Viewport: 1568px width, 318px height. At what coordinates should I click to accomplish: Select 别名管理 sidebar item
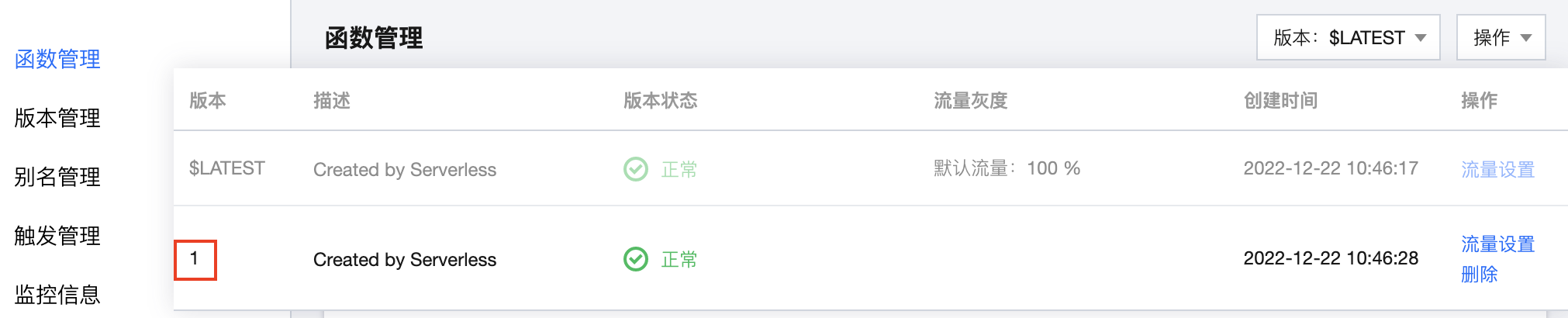coord(57,177)
